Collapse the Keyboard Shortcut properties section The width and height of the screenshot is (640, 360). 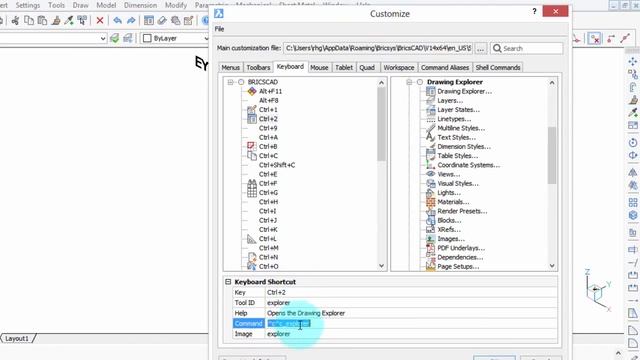[x=228, y=282]
